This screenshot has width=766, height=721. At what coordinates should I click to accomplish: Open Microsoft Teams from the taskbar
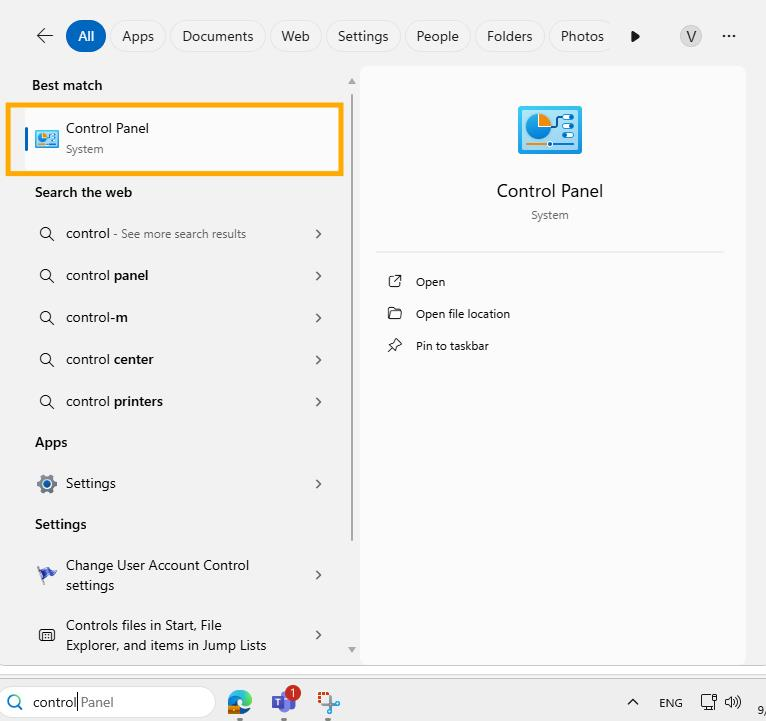tap(284, 701)
